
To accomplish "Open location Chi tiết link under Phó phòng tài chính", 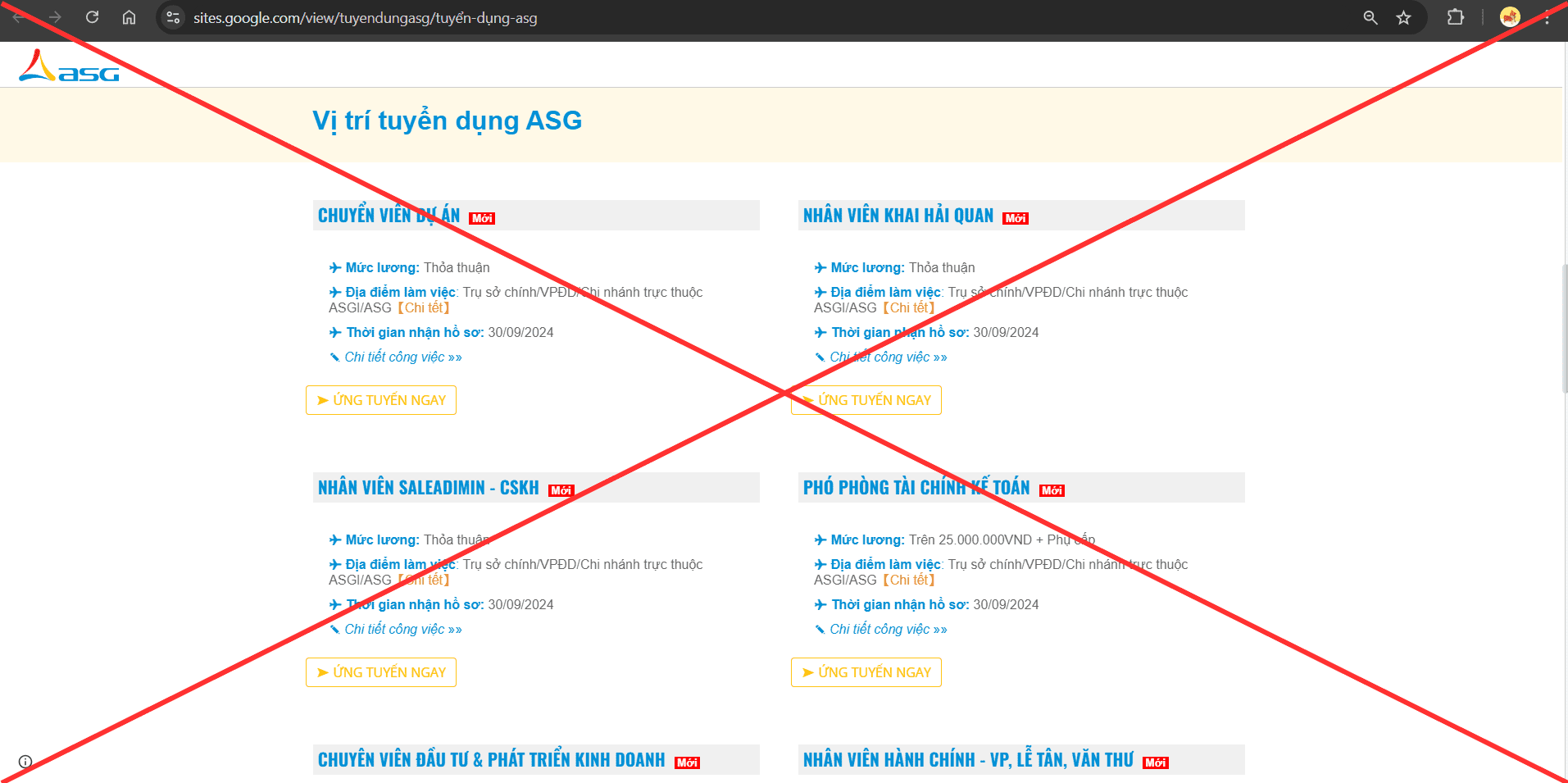I will (910, 580).
